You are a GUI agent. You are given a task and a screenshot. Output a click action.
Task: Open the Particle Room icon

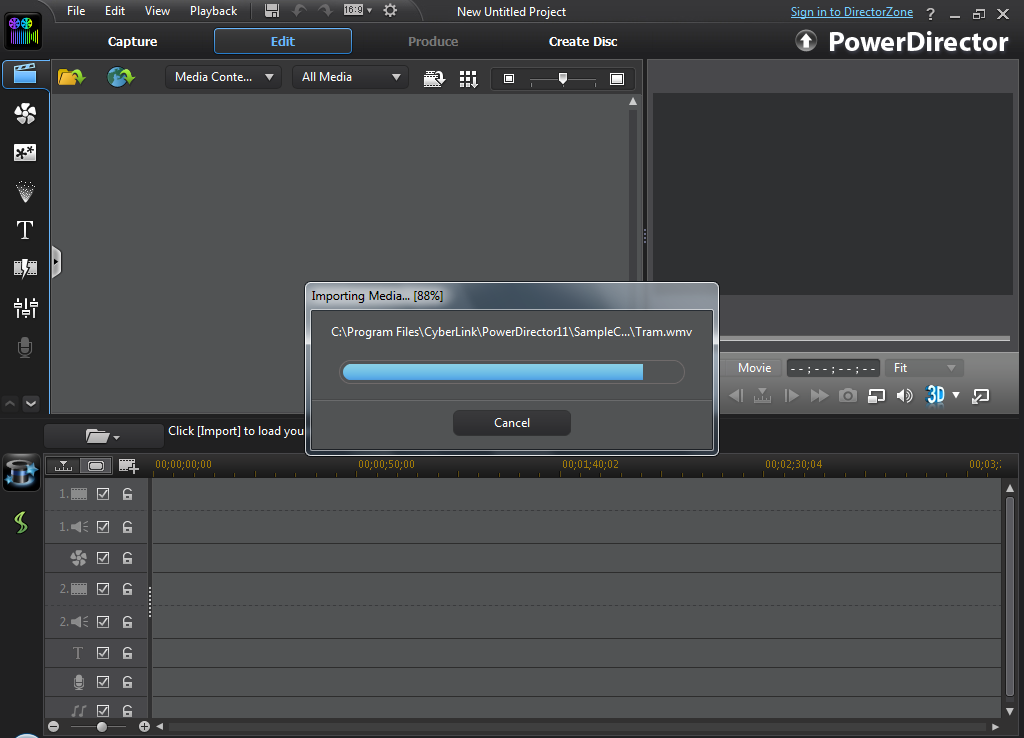[25, 191]
